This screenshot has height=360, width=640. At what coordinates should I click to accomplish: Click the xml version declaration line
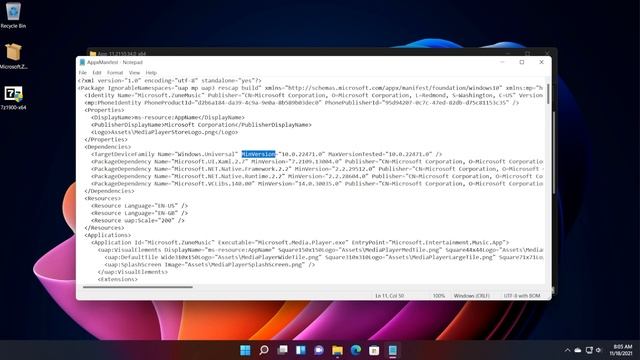[x=170, y=80]
